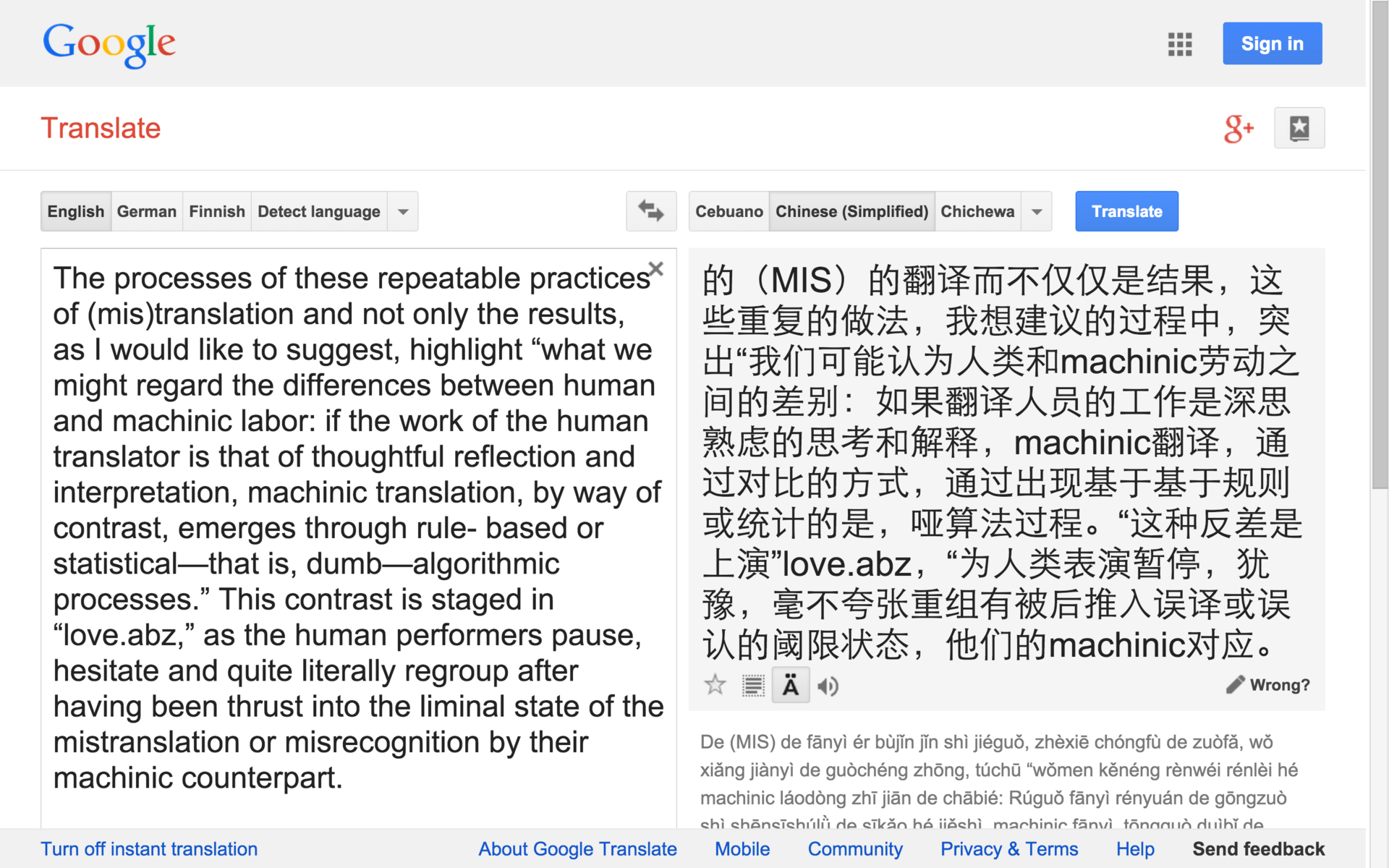Open the Google apps grid
The height and width of the screenshot is (868, 1389).
(x=1179, y=44)
